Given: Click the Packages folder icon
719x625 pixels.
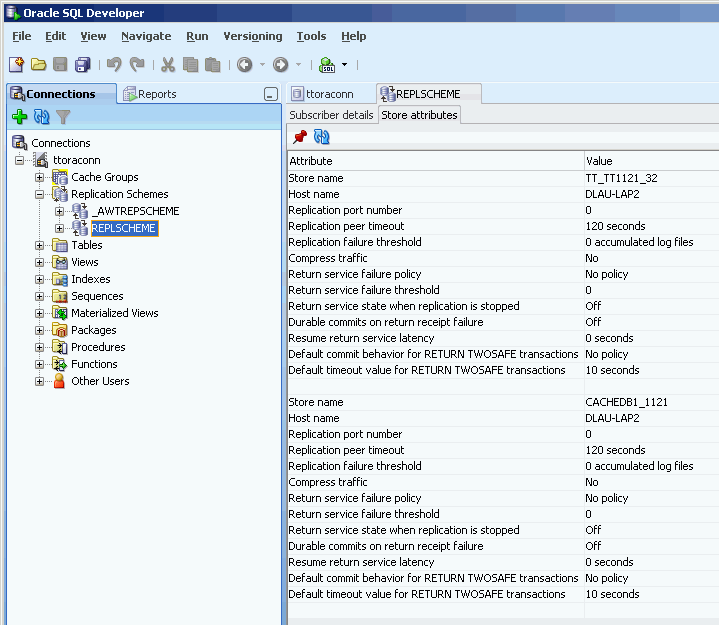Looking at the screenshot, I should click(60, 330).
